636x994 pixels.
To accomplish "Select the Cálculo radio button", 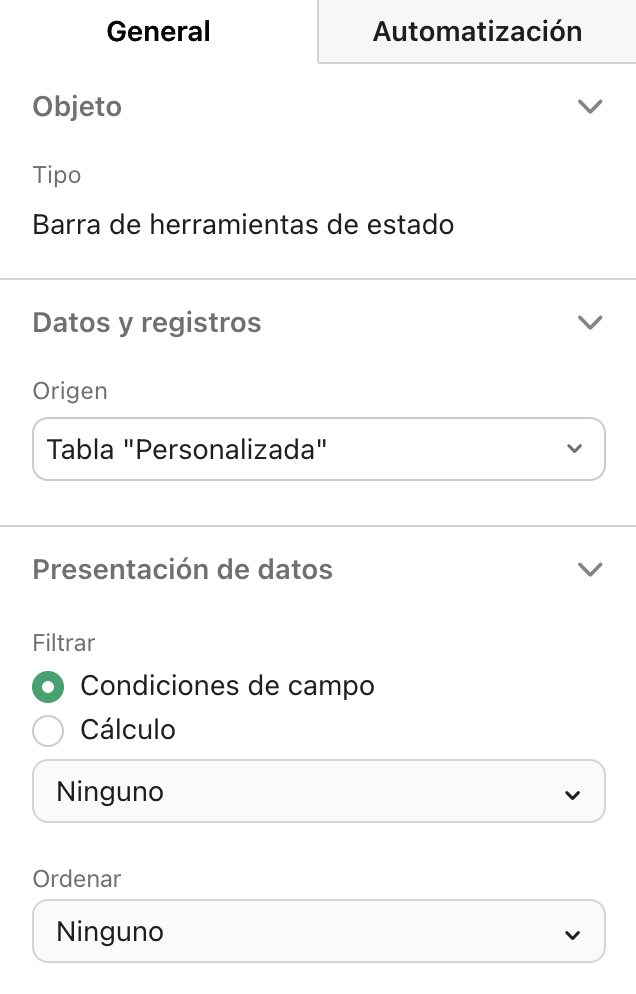I will tap(48, 731).
